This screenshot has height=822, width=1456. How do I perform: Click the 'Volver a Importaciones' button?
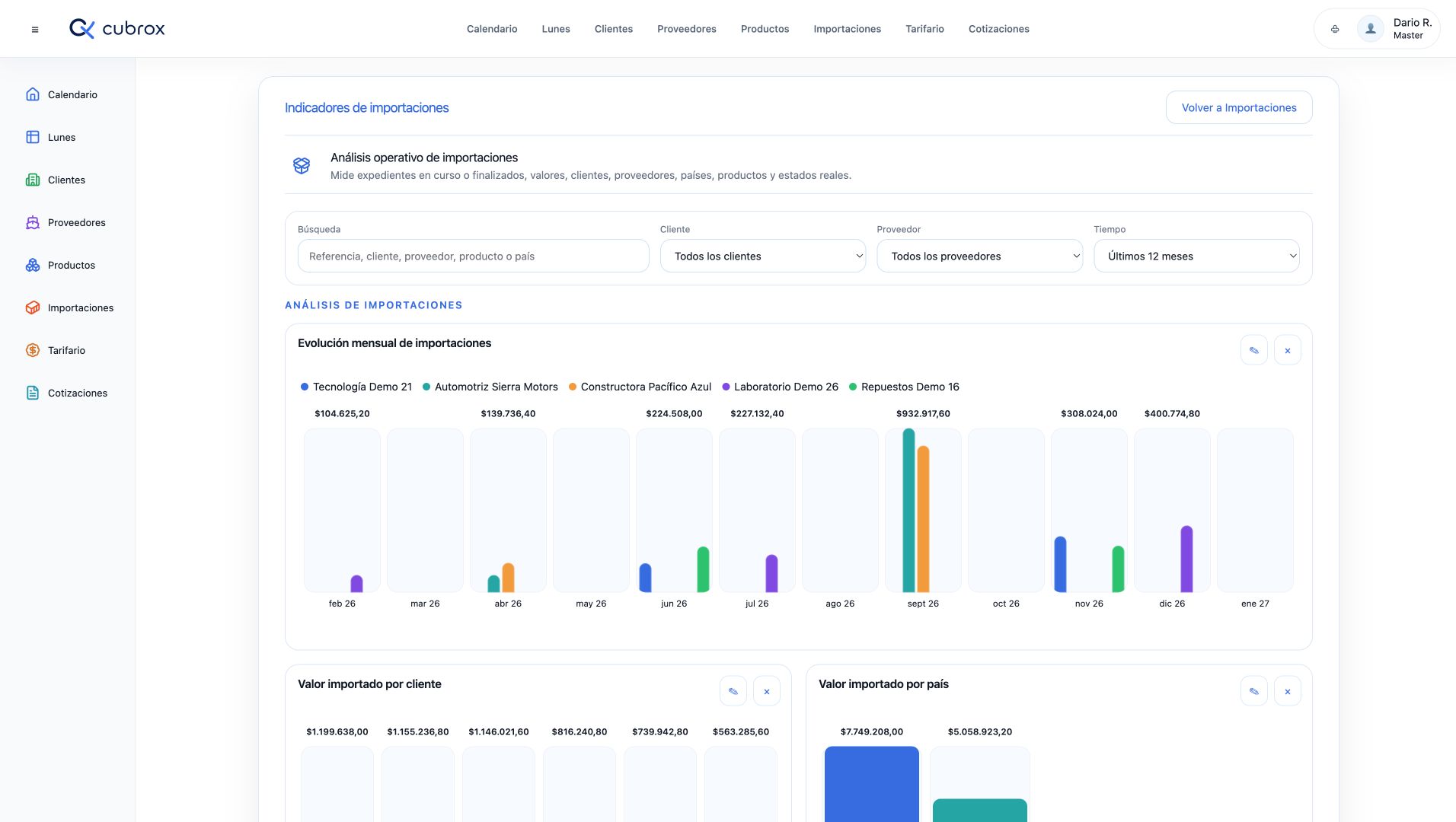pyautogui.click(x=1239, y=107)
